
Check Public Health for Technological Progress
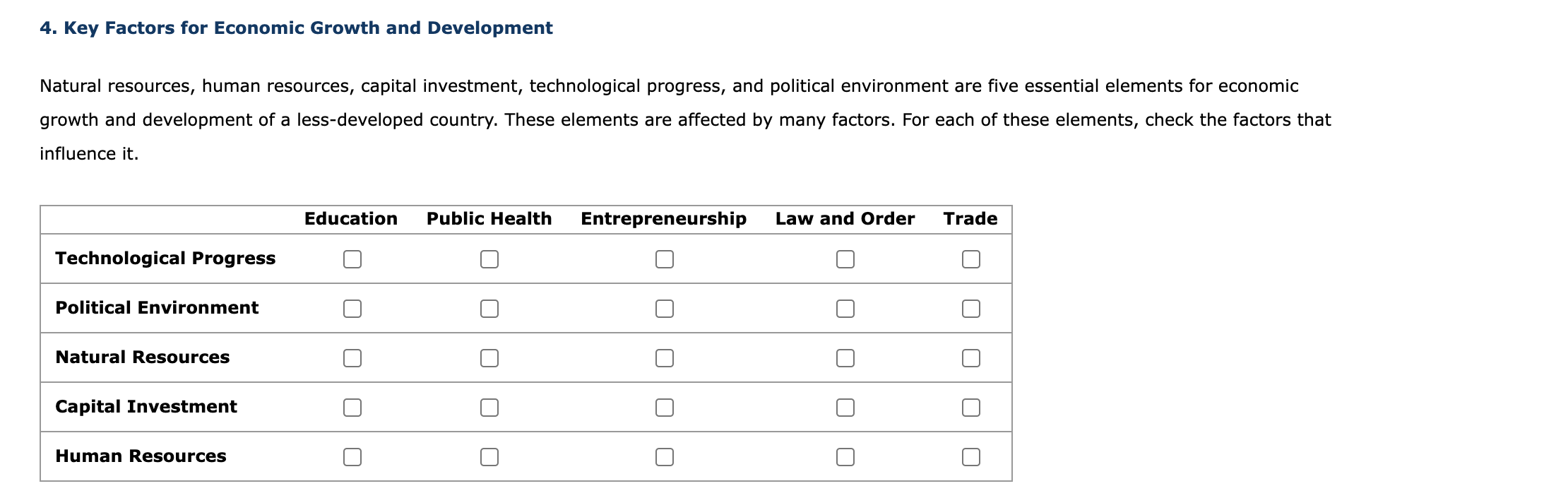[x=489, y=259]
